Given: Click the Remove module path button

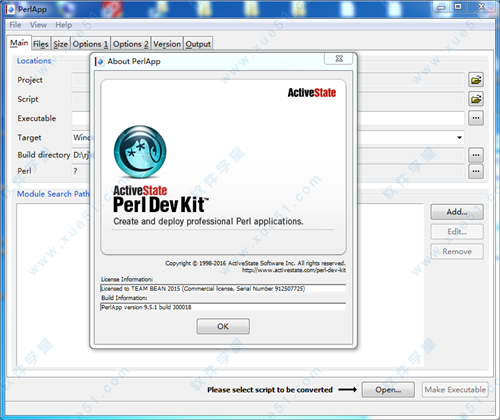Looking at the screenshot, I should pyautogui.click(x=457, y=251).
